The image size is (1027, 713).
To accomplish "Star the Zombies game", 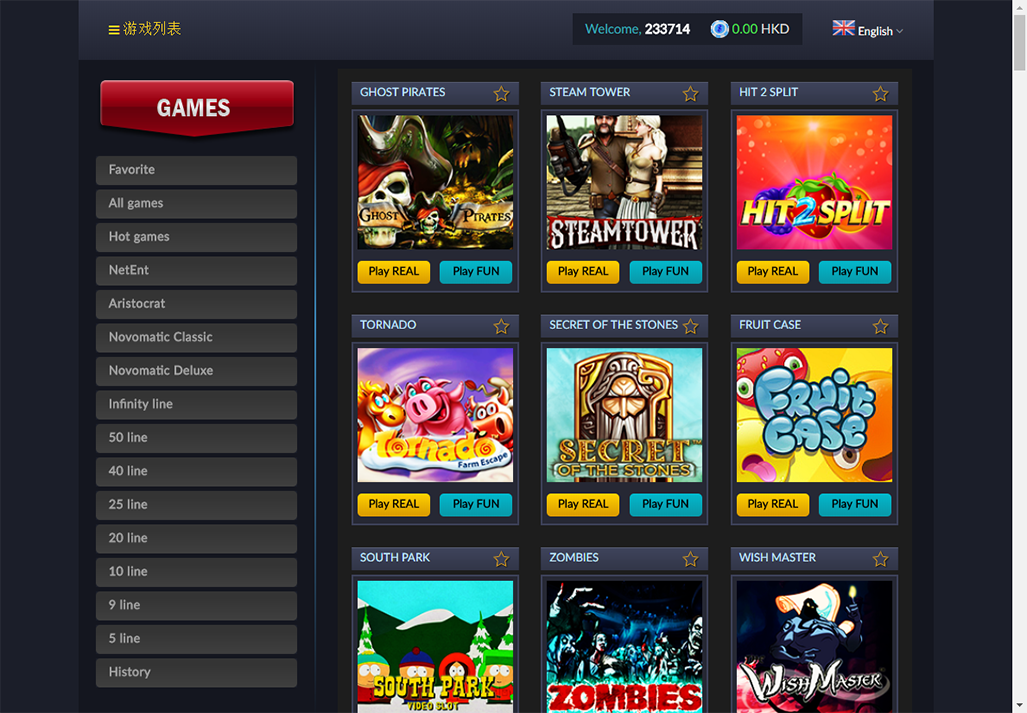I will (x=690, y=559).
